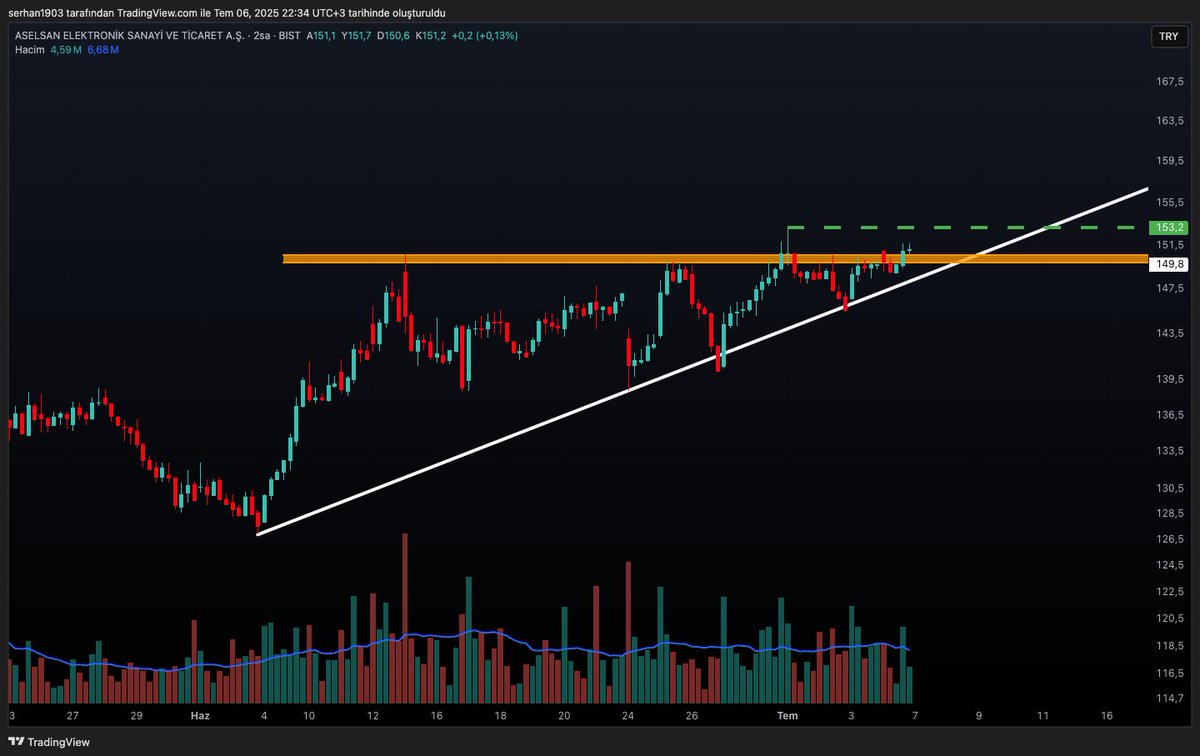1200x756 pixels.
Task: Click the 118,5 price axis label
Action: click(1169, 646)
